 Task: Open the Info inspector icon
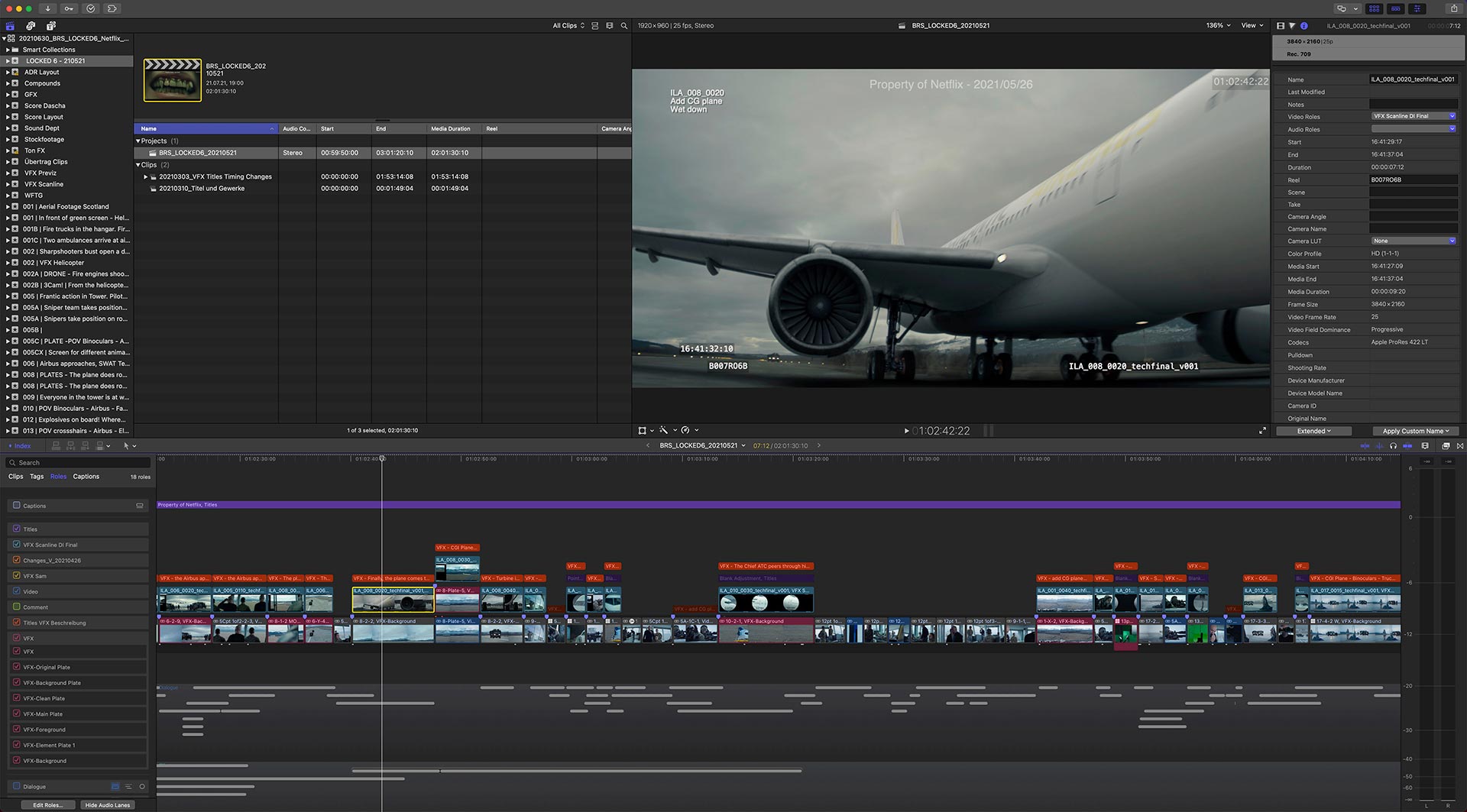[1303, 26]
